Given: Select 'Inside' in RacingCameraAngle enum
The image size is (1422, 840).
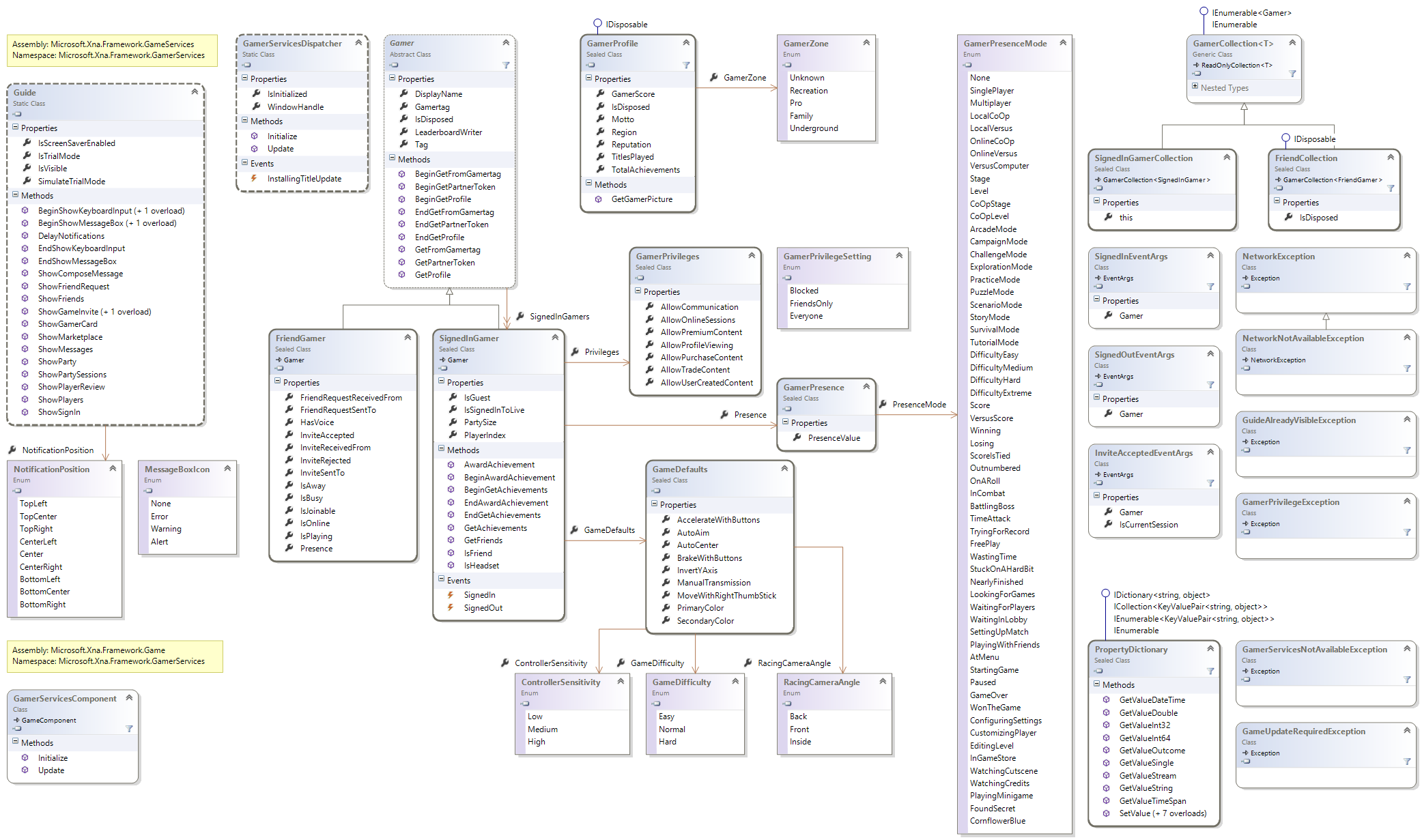Looking at the screenshot, I should click(800, 742).
